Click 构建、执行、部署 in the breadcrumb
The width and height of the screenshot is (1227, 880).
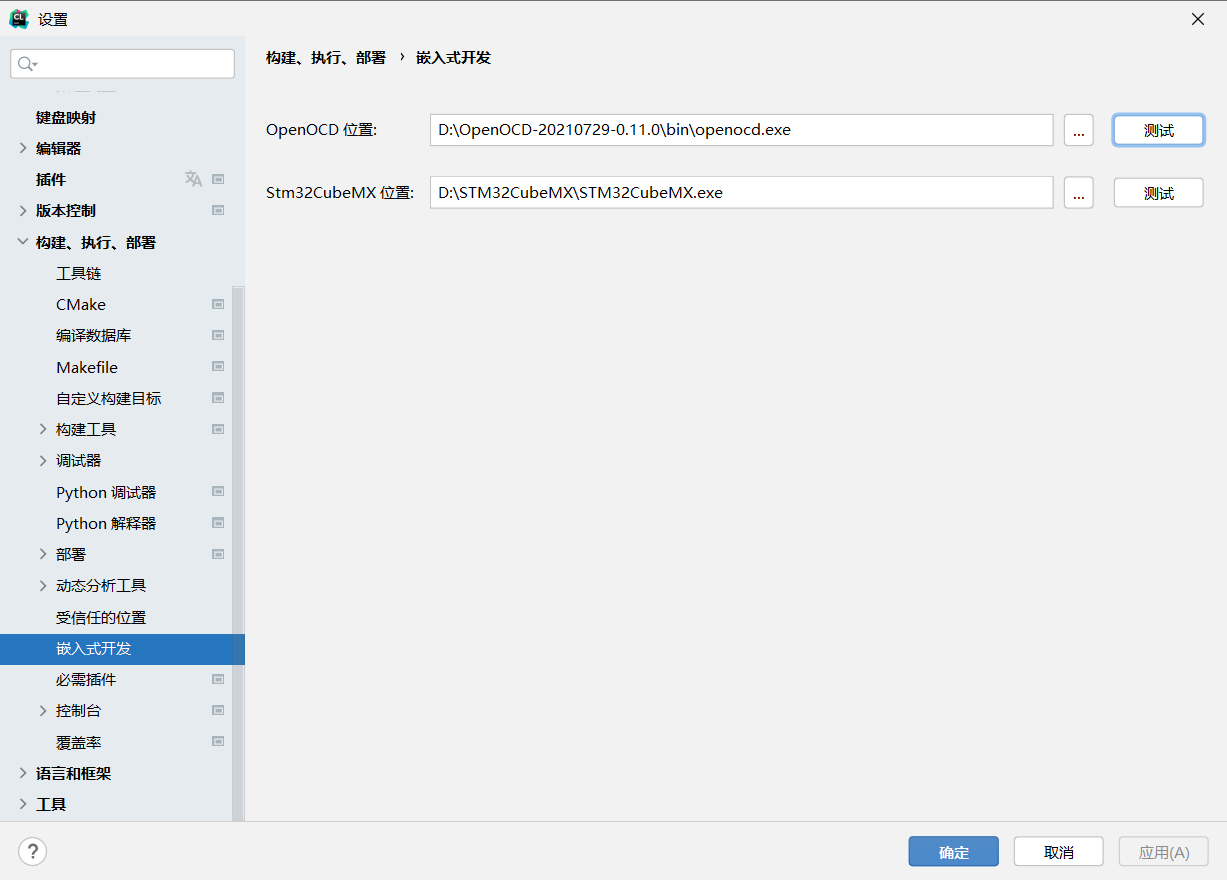coord(326,58)
